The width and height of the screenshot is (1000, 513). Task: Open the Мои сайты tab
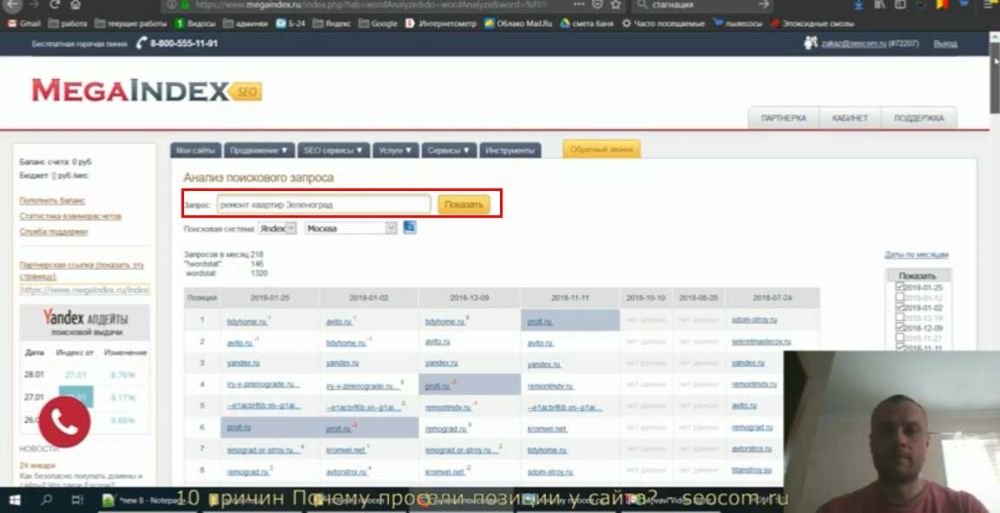coord(196,150)
